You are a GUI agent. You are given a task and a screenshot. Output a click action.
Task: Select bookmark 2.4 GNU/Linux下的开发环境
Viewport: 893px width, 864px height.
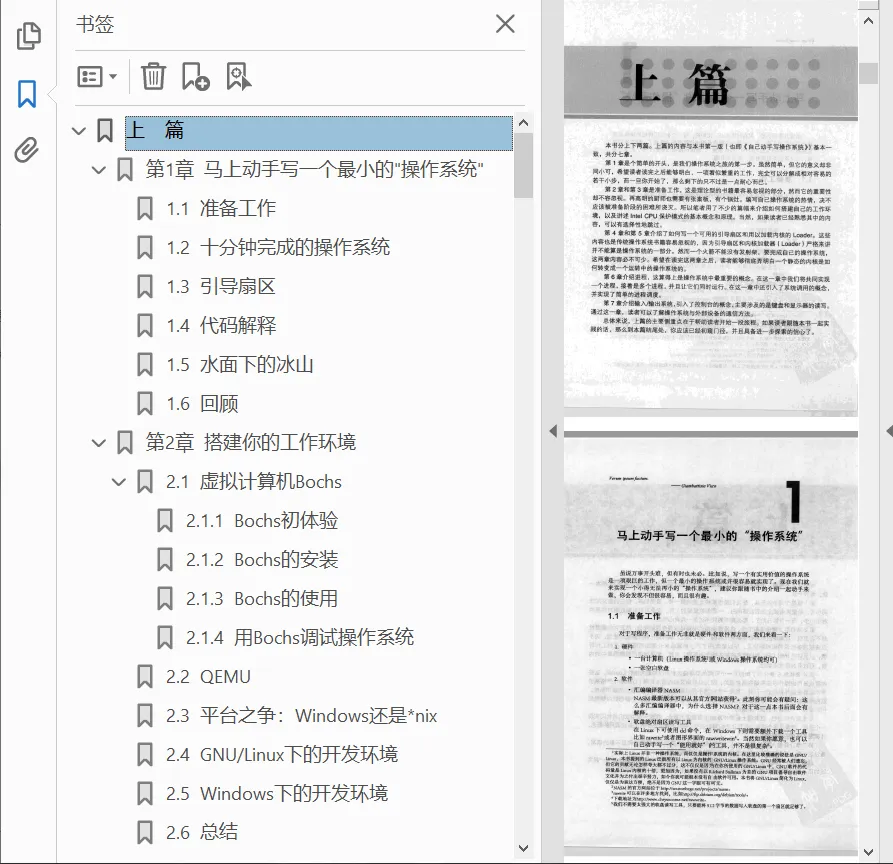[282, 755]
